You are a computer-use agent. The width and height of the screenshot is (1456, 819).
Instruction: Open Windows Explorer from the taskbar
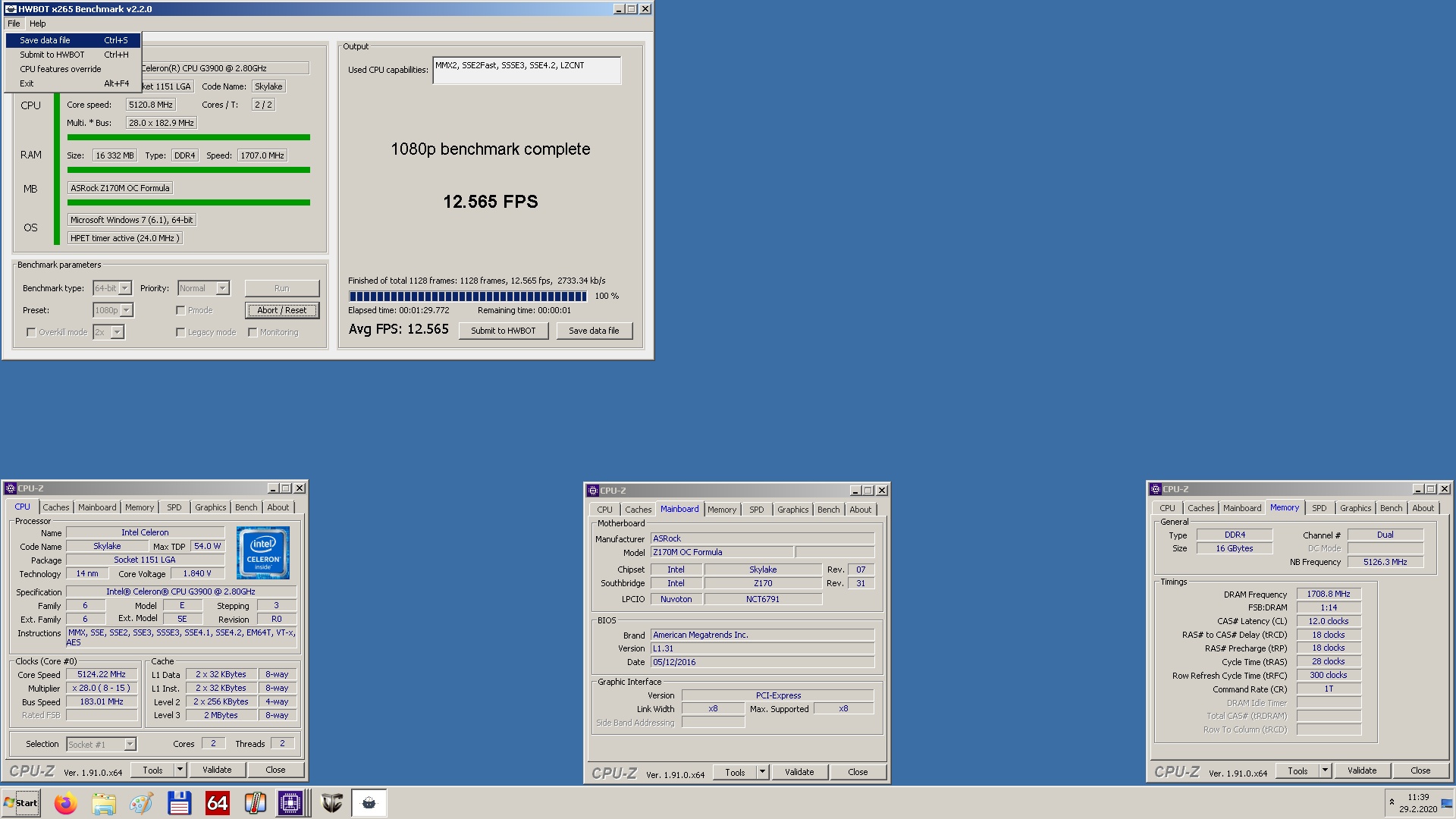(x=104, y=803)
